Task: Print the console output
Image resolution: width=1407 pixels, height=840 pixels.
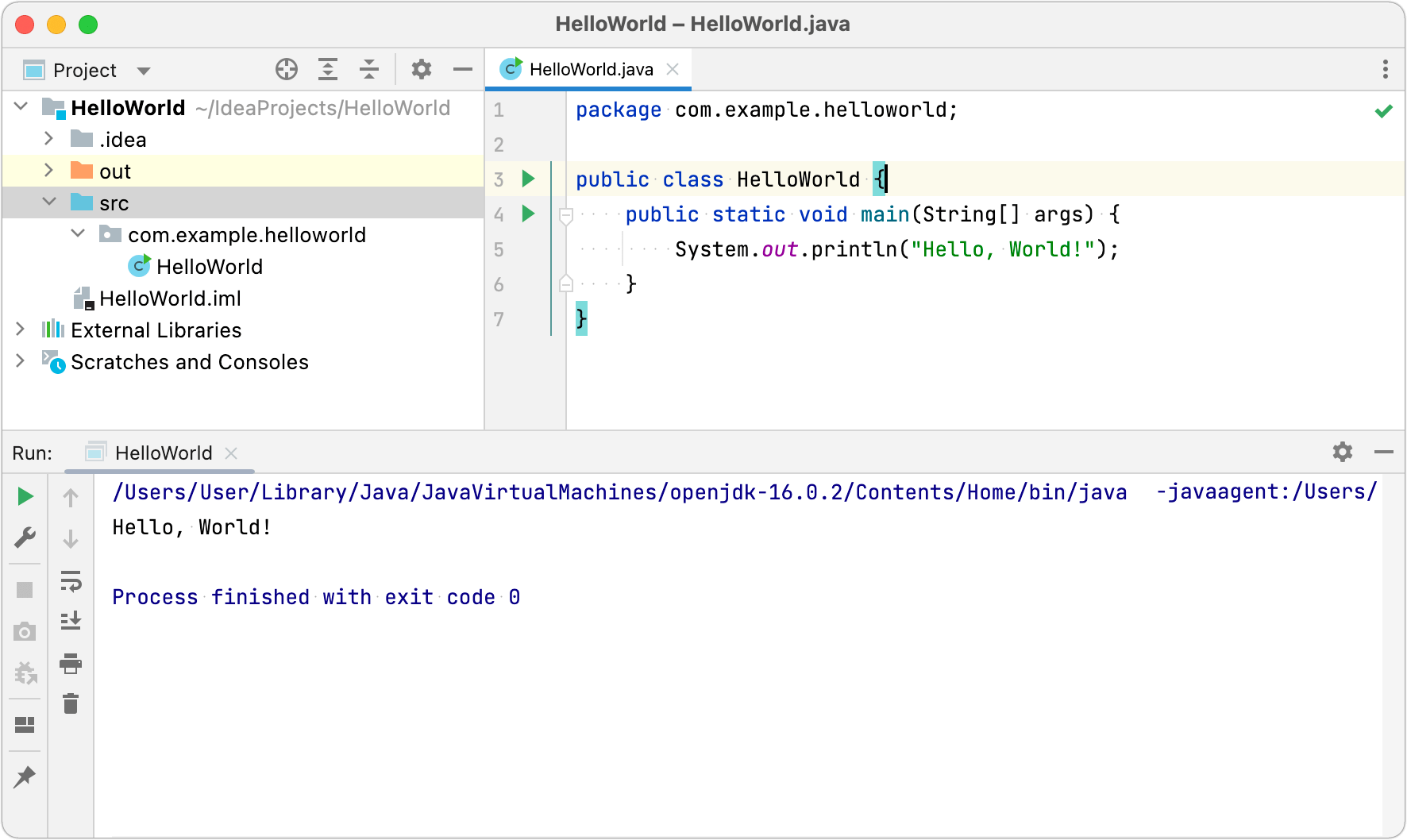Action: tap(71, 665)
